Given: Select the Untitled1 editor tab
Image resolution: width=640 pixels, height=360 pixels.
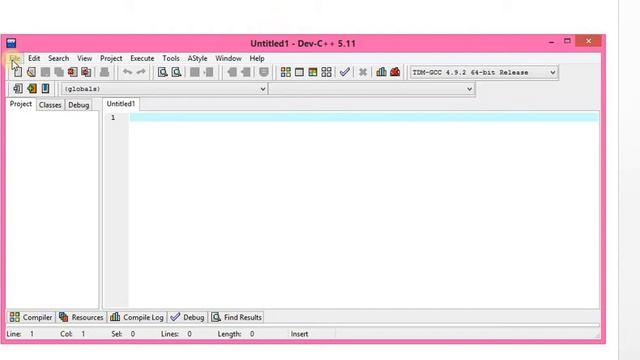Looking at the screenshot, I should (121, 104).
